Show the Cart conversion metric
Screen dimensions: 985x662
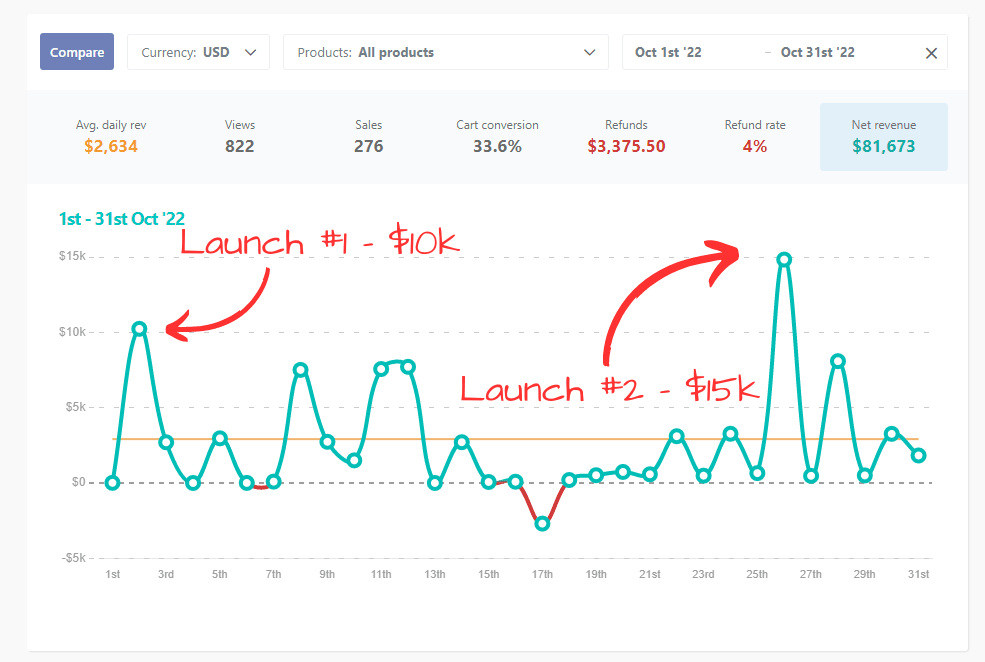click(x=497, y=137)
